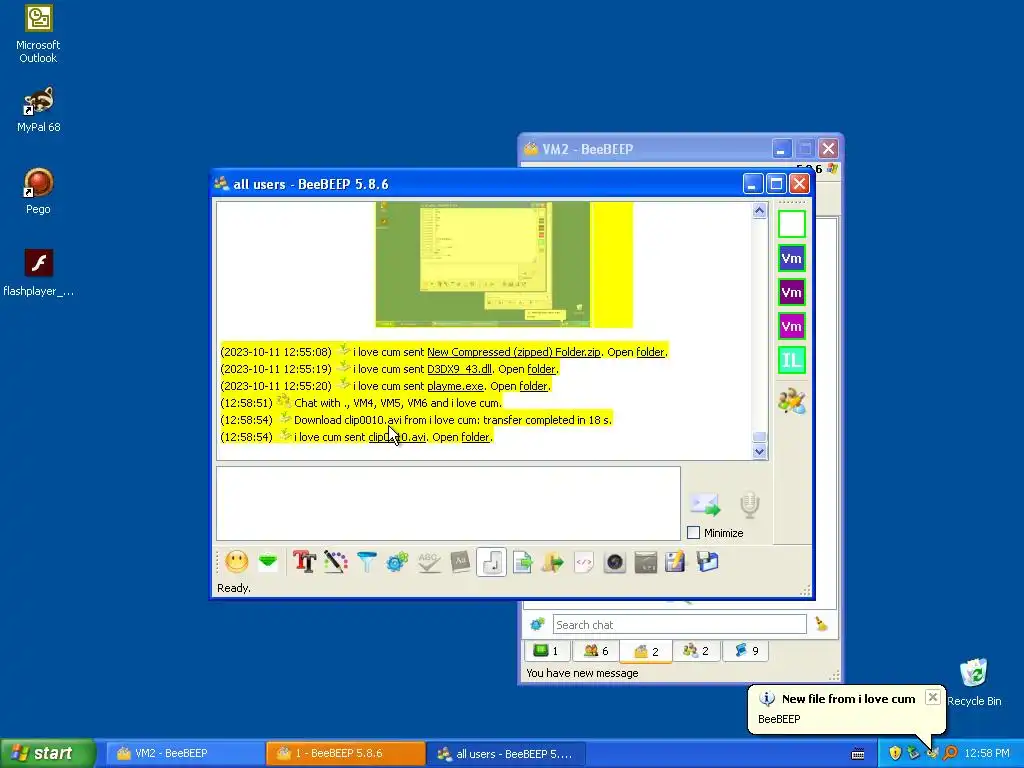Click the blue funnel message filter icon
This screenshot has width=1024, height=768.
(367, 562)
